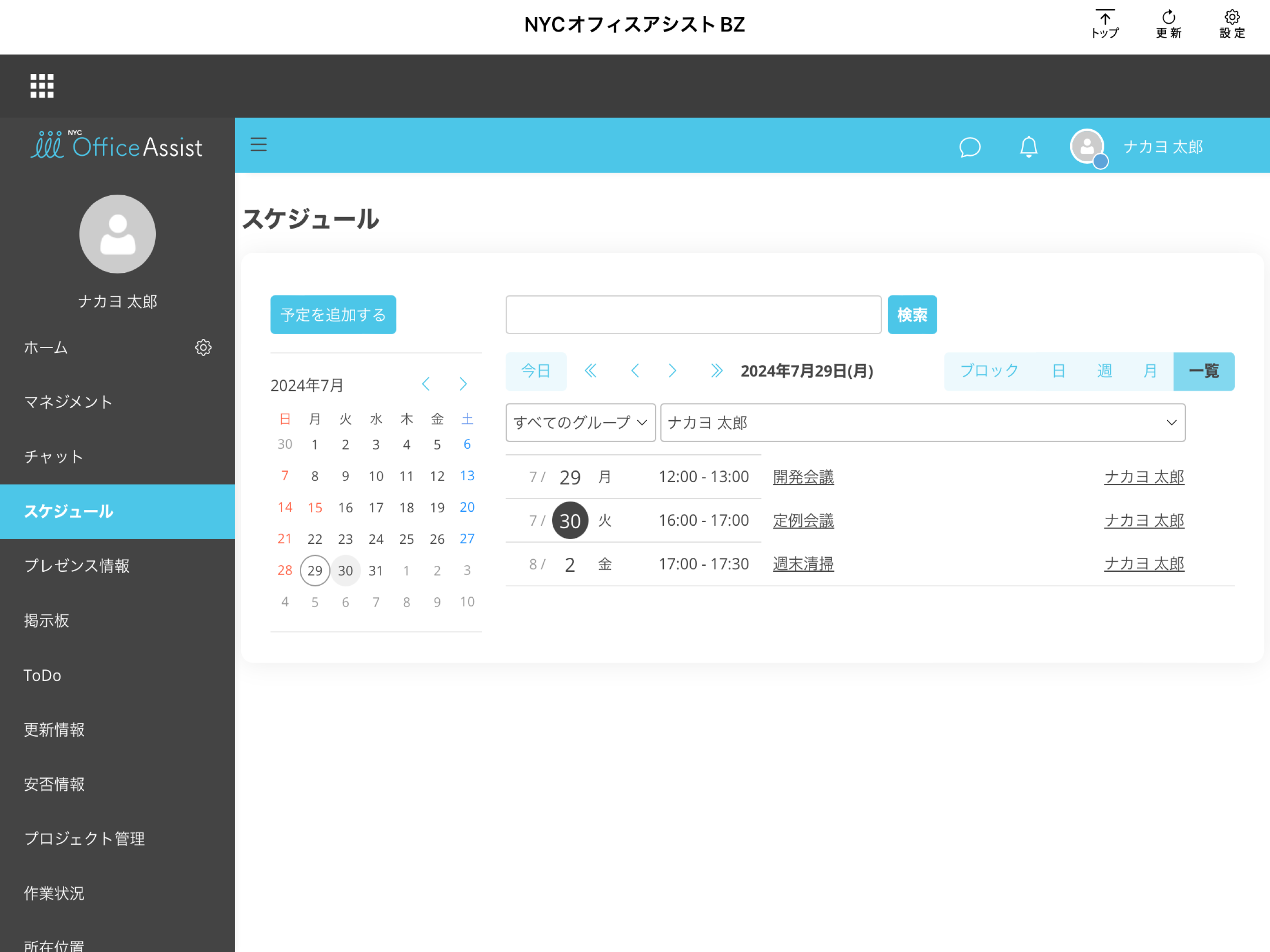Open 開発会議 event link

pyautogui.click(x=803, y=477)
